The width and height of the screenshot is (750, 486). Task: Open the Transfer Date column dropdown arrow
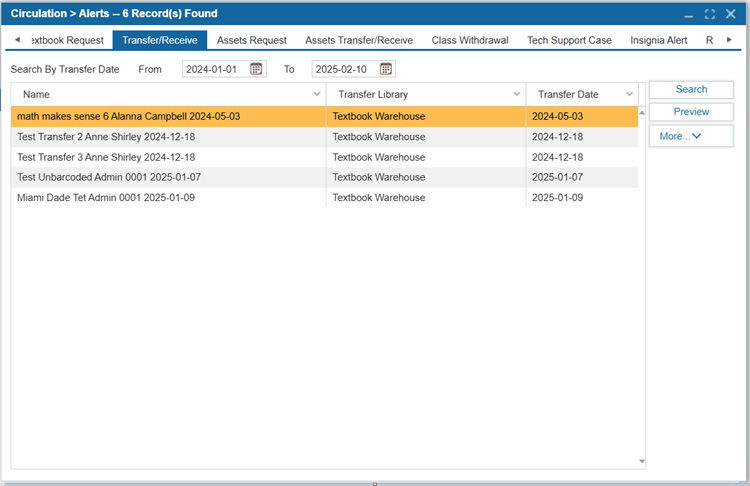point(629,94)
